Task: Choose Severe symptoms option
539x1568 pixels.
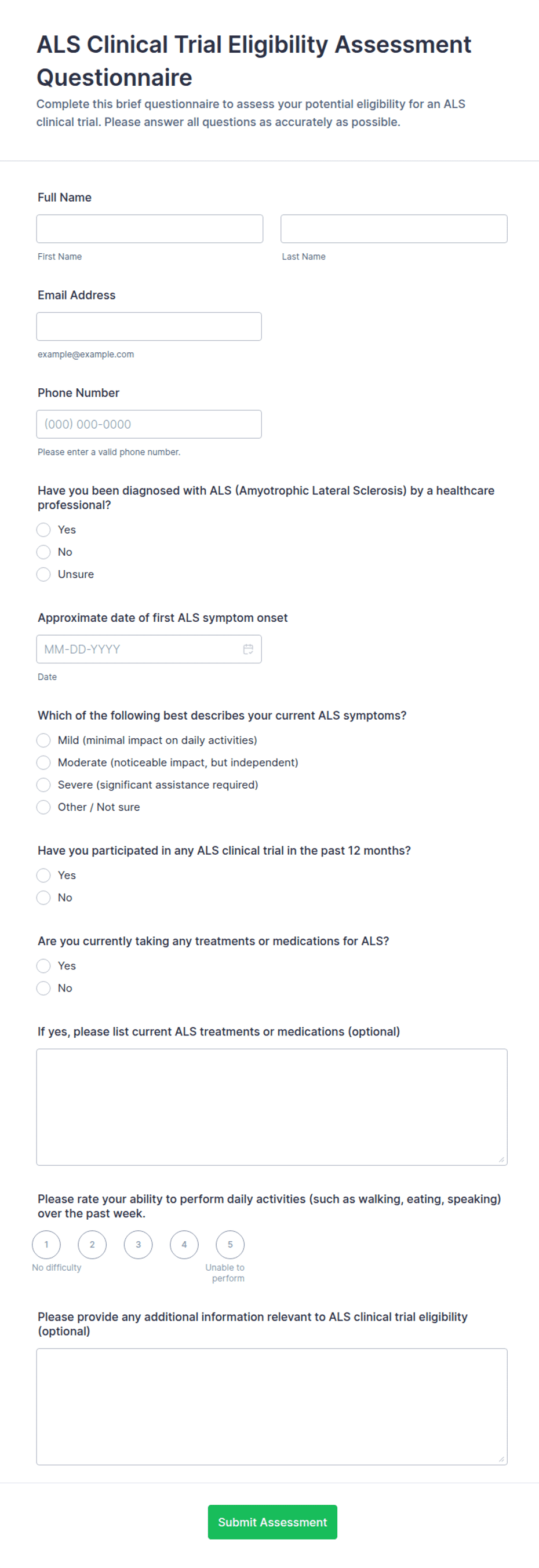Action: (x=43, y=785)
